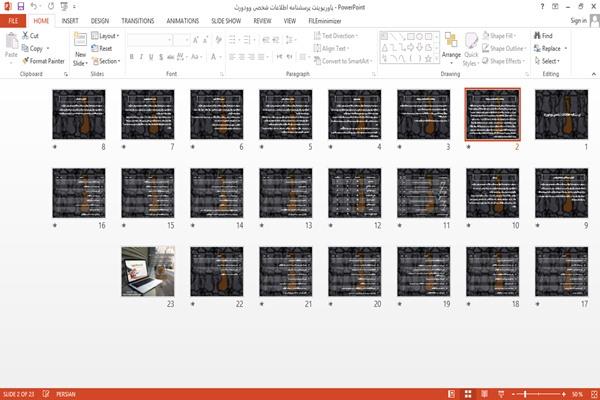Click transition star under slide 8

55,147
